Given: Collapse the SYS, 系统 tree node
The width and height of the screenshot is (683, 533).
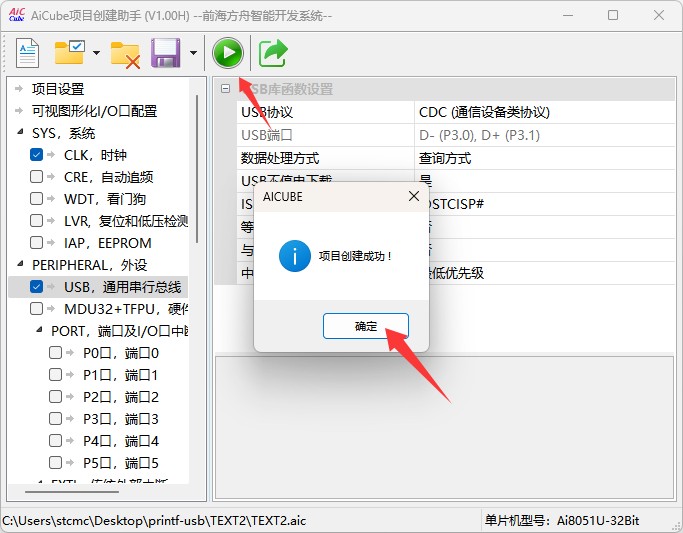Looking at the screenshot, I should point(20,132).
